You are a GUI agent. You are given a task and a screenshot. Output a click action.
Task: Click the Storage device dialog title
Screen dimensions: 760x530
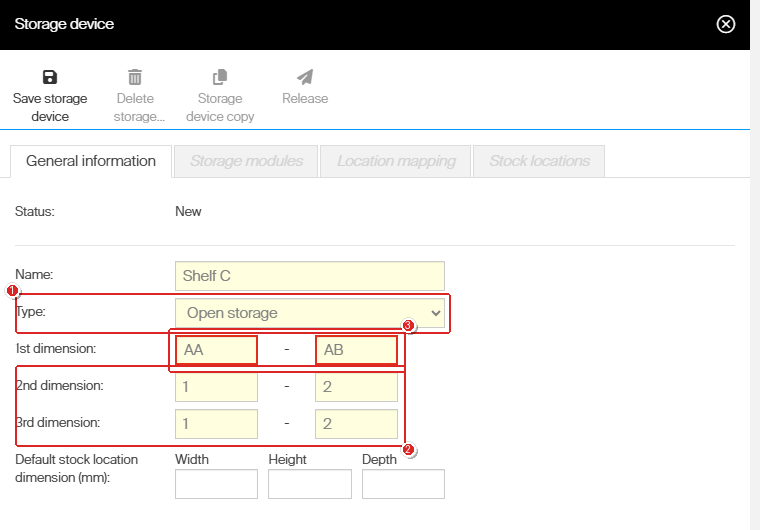coord(64,24)
